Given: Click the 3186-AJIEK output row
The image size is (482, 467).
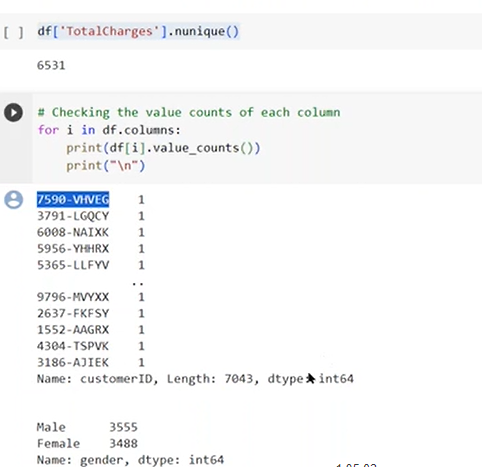Looking at the screenshot, I should coord(91,362).
